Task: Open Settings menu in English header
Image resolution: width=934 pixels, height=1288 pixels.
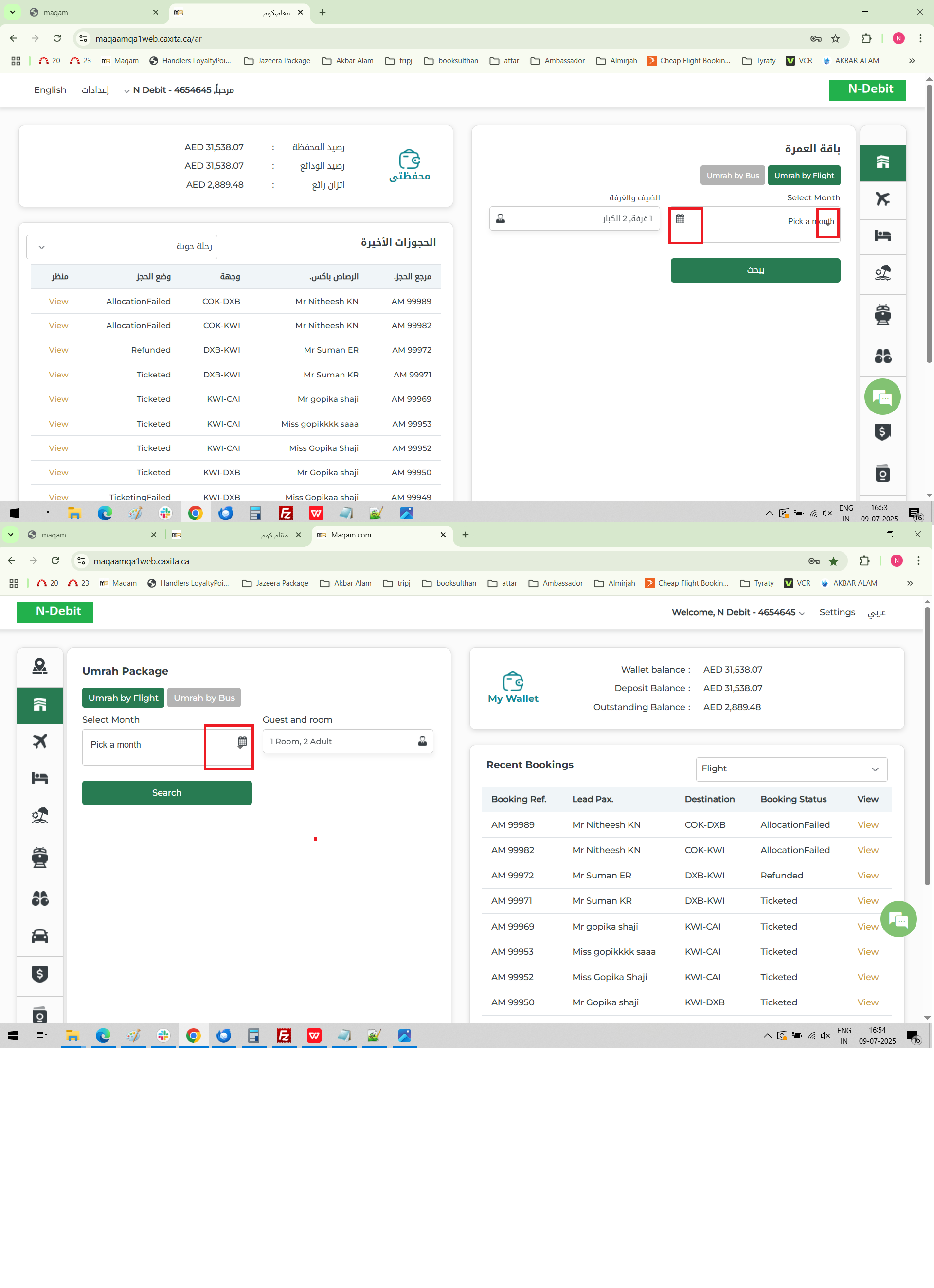Action: [836, 612]
